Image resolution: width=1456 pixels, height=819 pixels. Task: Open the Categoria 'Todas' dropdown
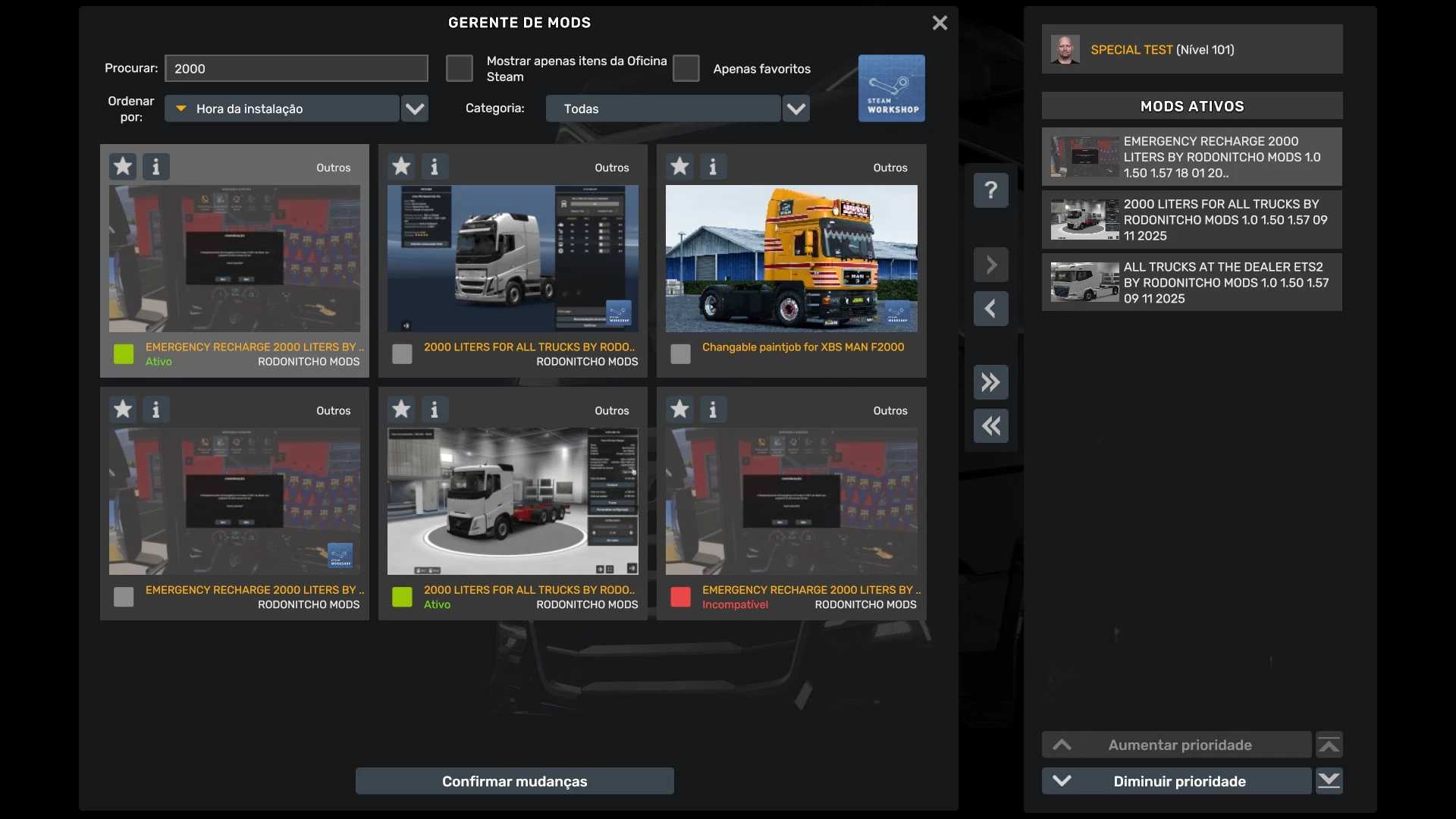795,108
